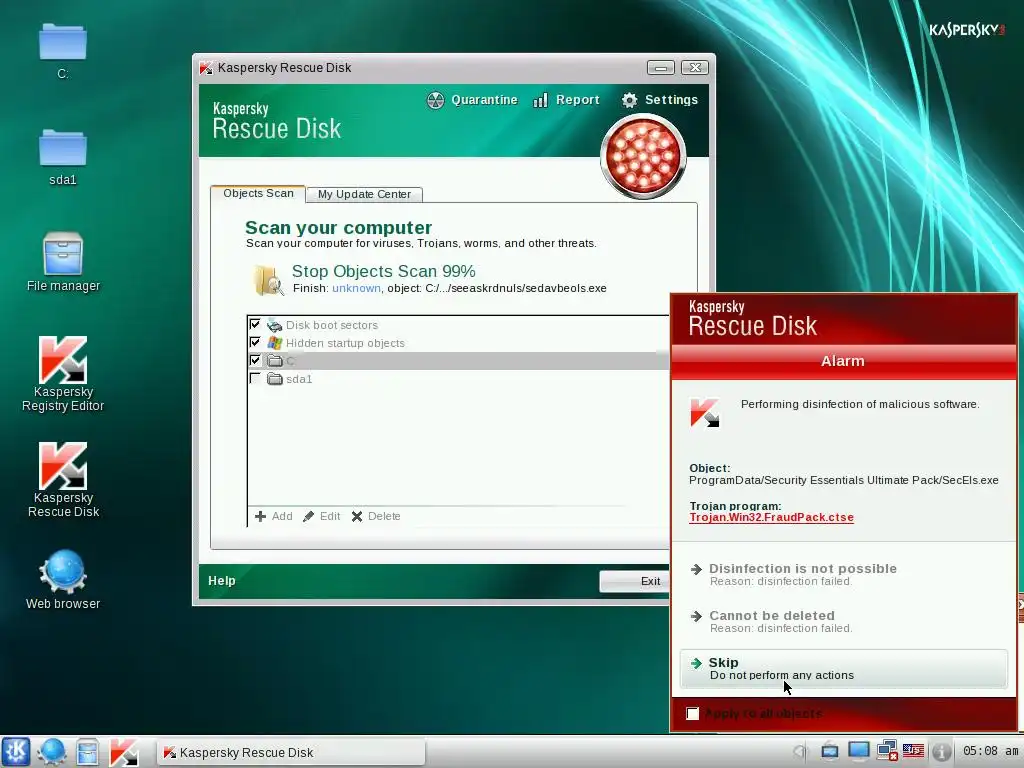Click Kaspersky logo icon in Alarm dialog

click(704, 413)
